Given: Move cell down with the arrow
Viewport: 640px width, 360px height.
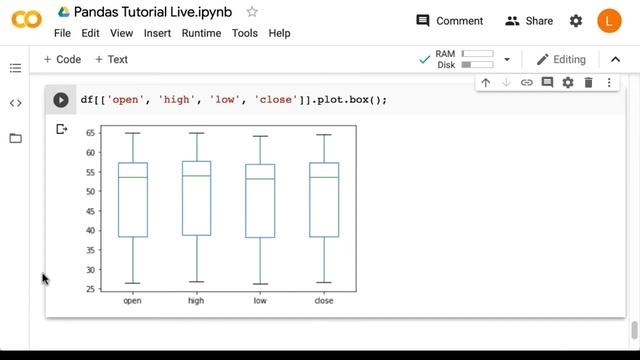Looking at the screenshot, I should pyautogui.click(x=506, y=83).
